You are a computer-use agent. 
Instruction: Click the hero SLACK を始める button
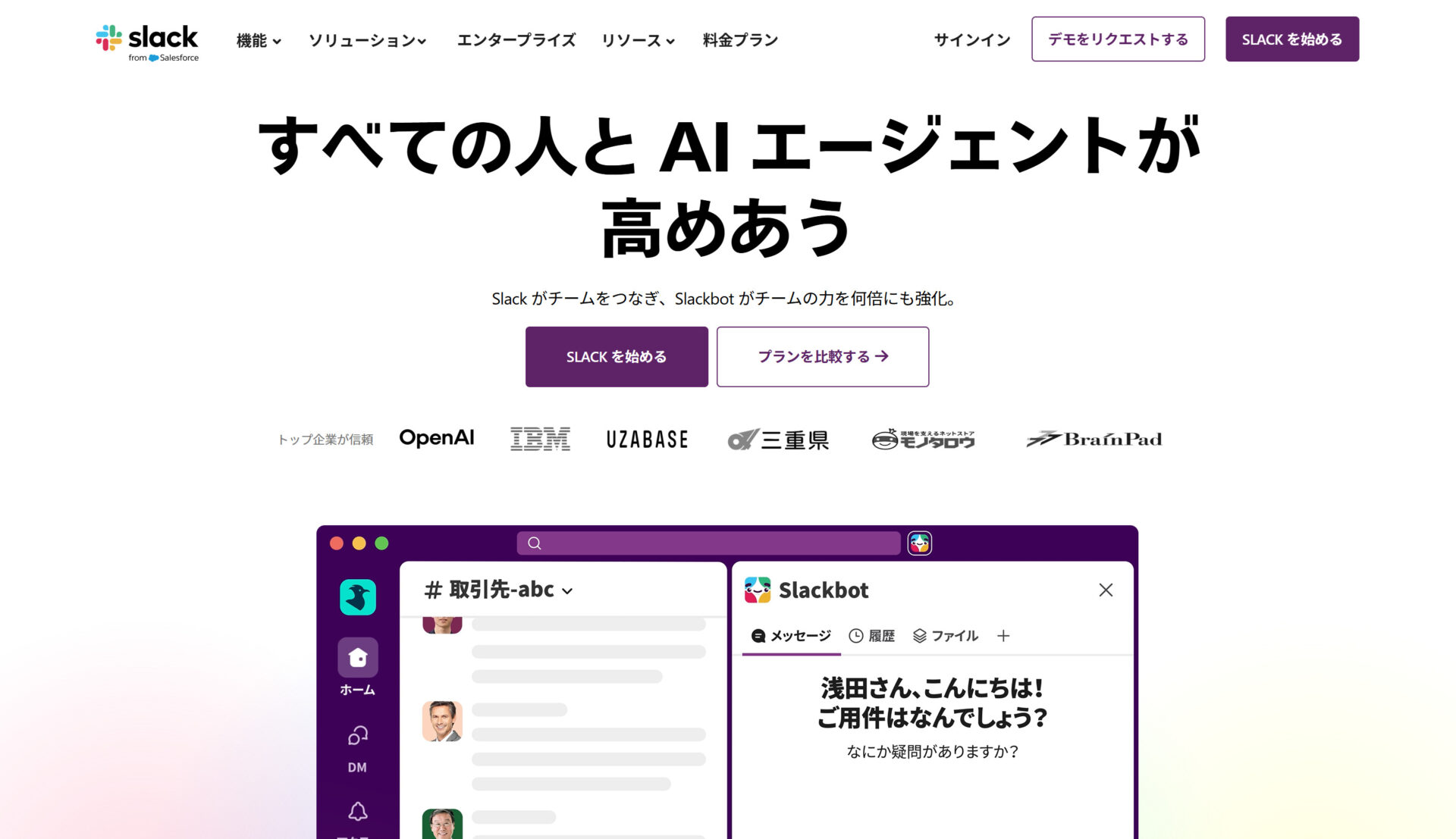[617, 357]
